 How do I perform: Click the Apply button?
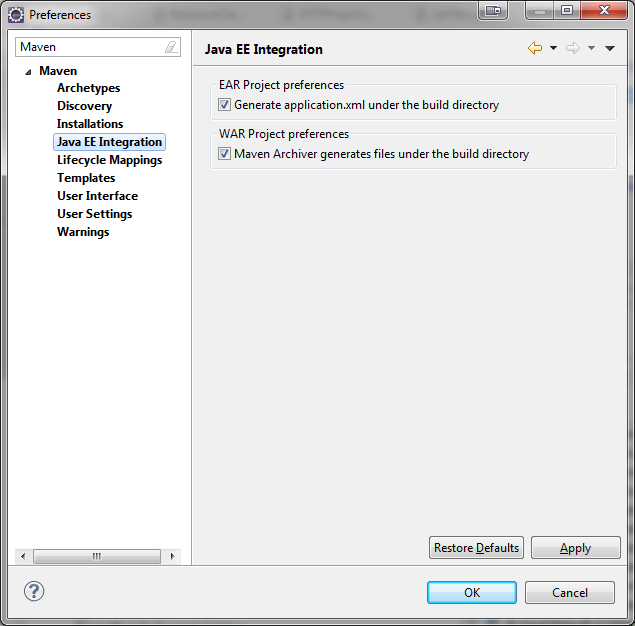click(x=575, y=547)
